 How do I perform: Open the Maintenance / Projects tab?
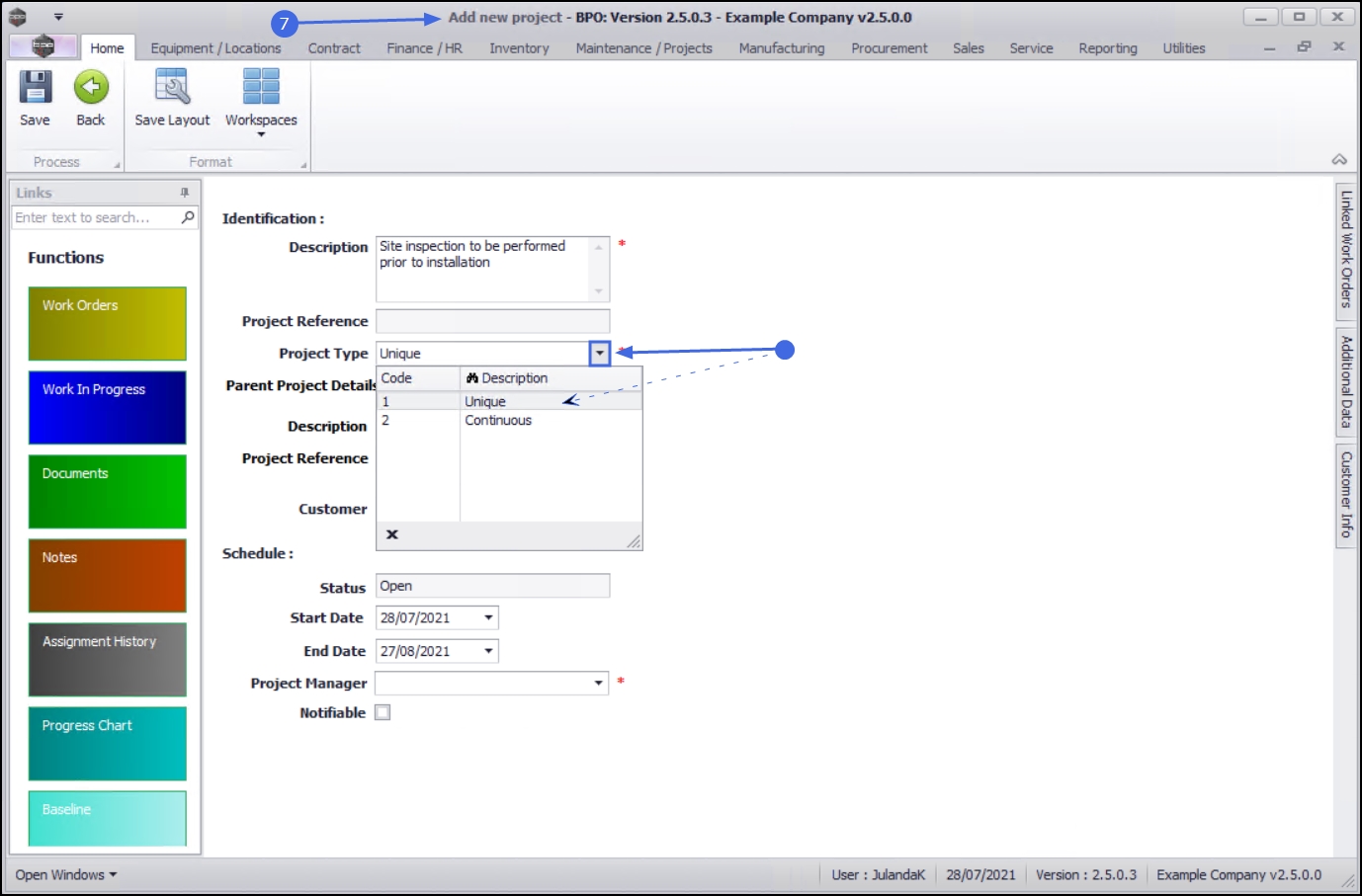coord(644,48)
